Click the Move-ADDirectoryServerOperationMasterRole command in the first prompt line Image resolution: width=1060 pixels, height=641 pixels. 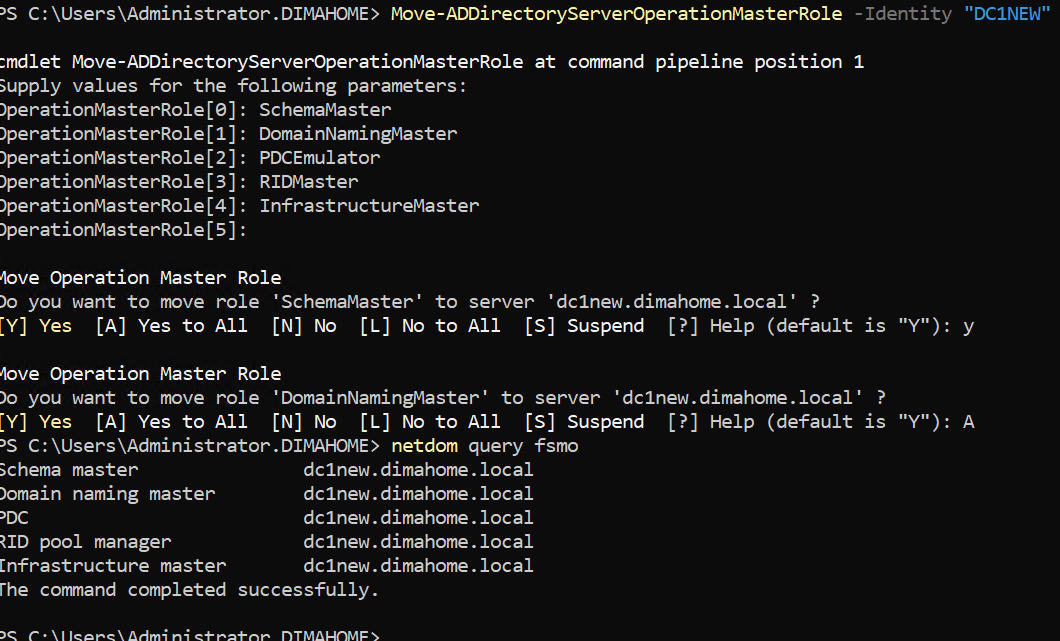click(x=616, y=14)
